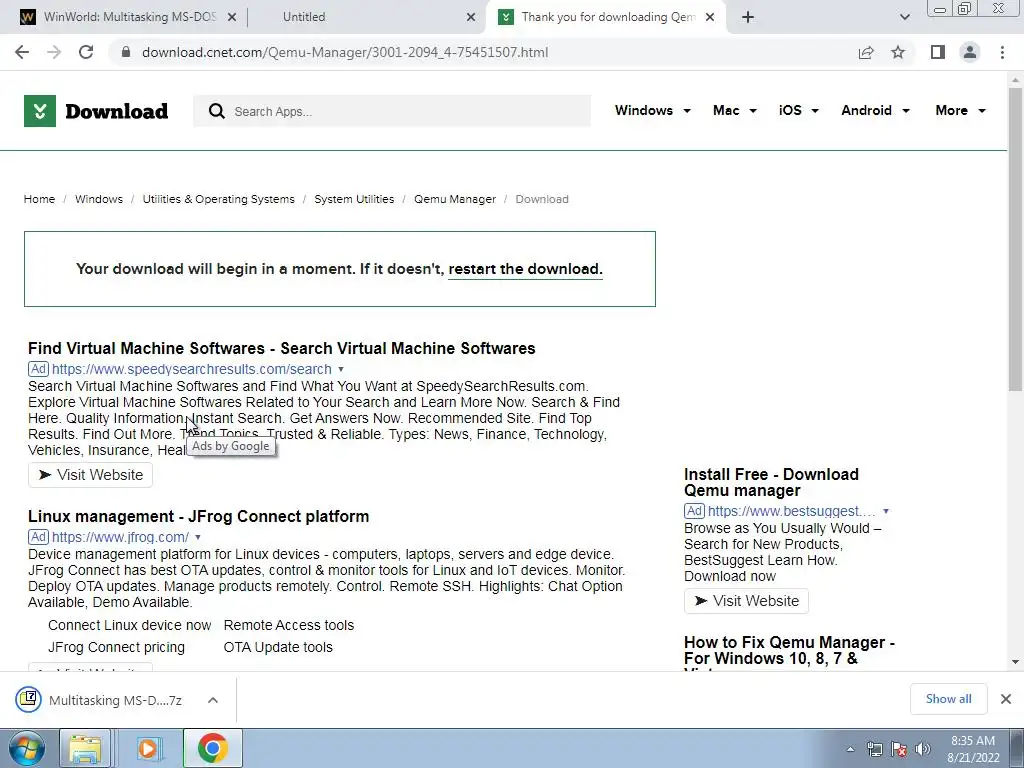Go back using browser back arrow
The width and height of the screenshot is (1024, 768).
[22, 52]
